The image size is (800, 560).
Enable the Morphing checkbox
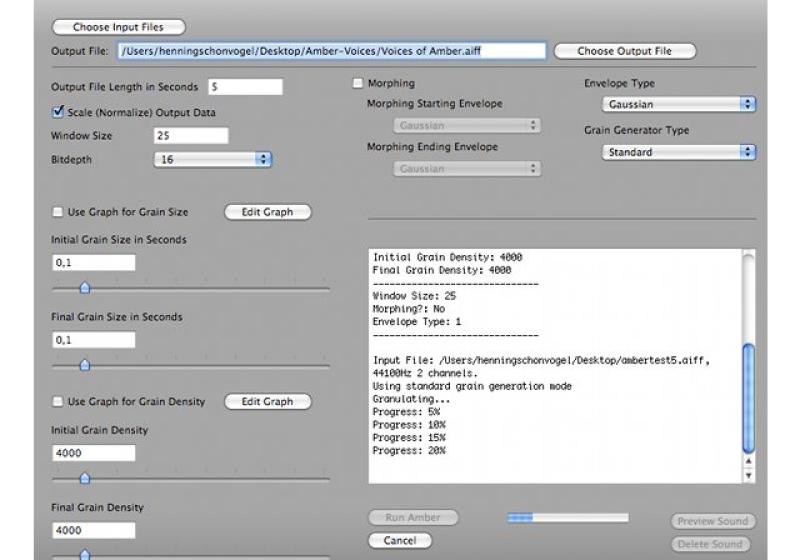pos(358,84)
